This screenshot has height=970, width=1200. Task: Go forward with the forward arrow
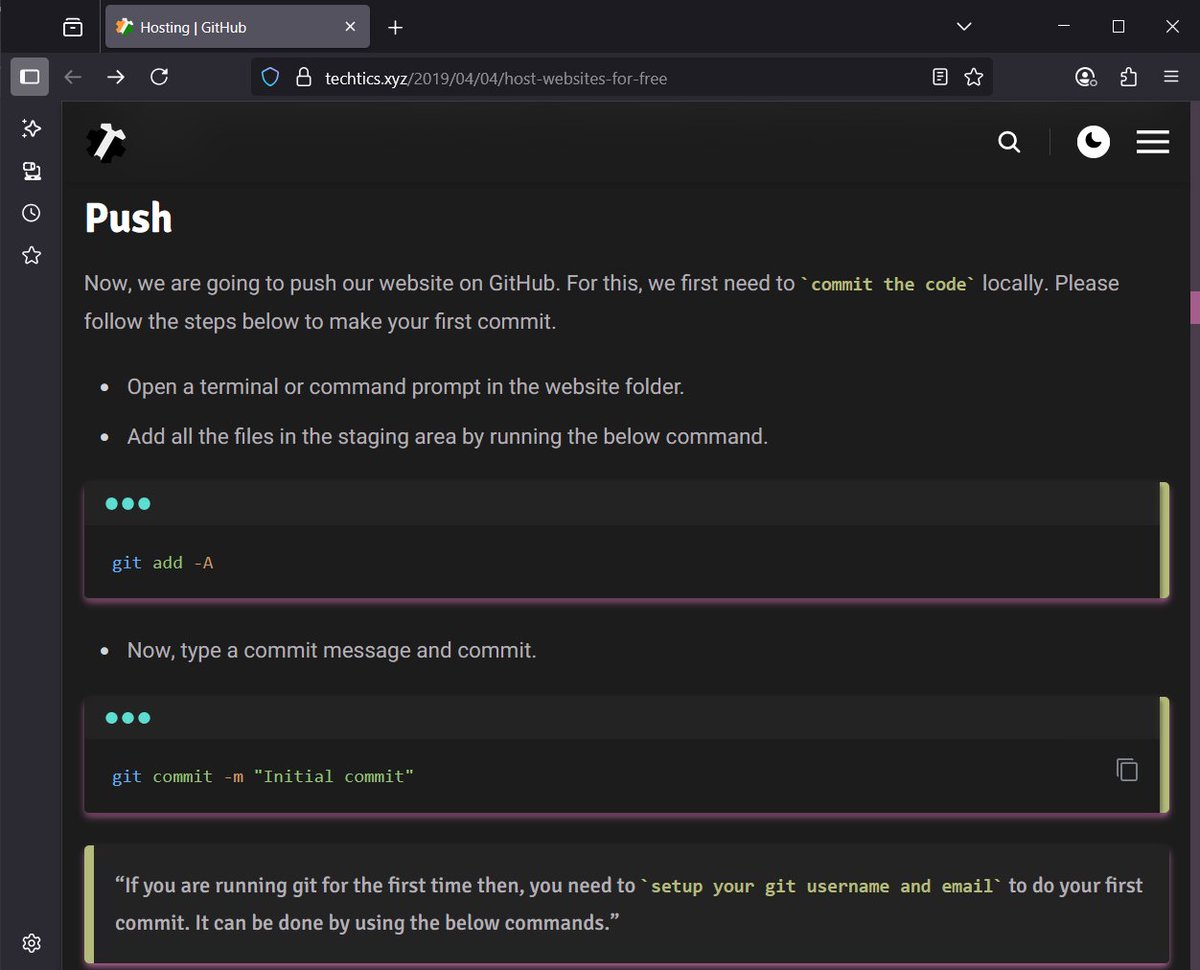[x=116, y=77]
